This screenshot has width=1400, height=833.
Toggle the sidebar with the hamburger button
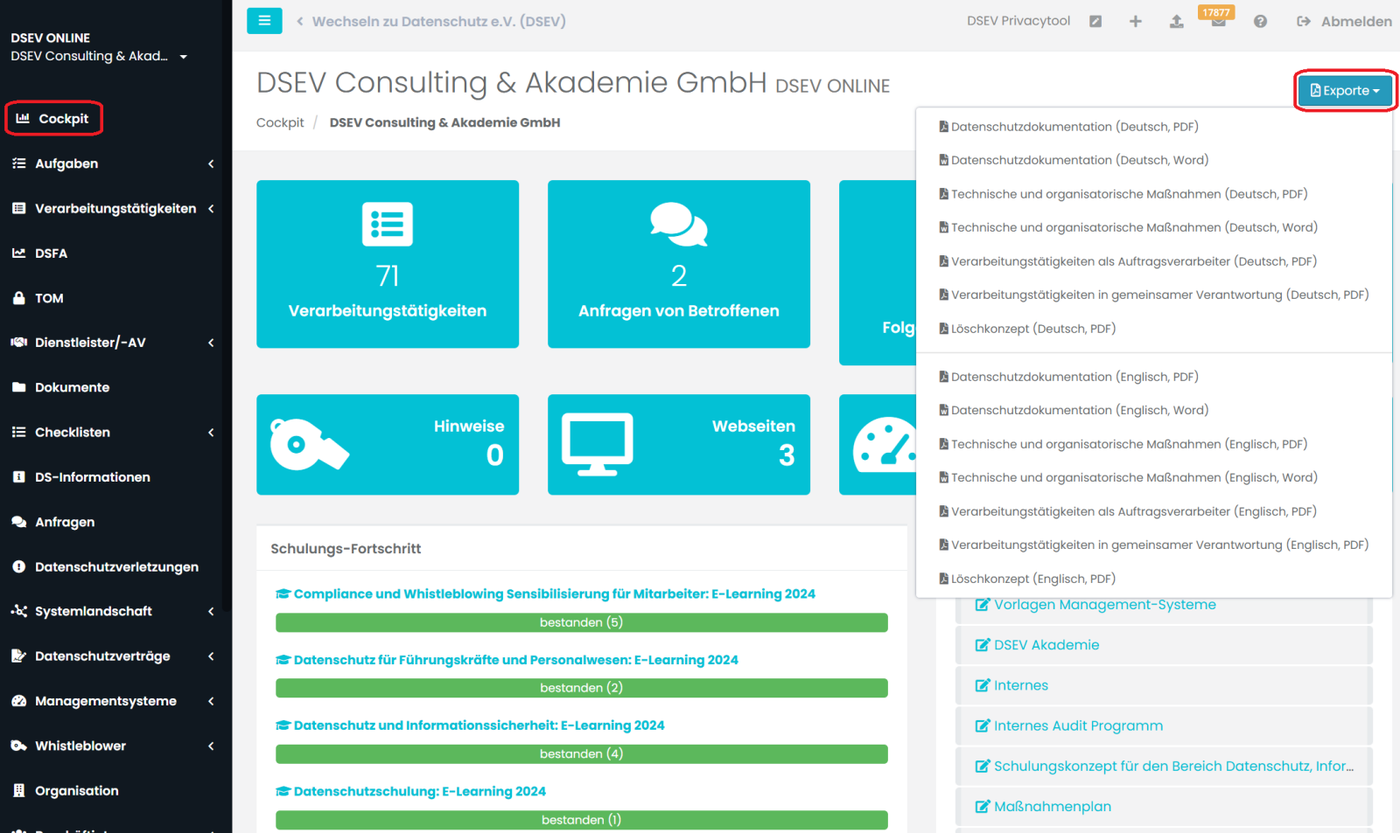[x=265, y=21]
